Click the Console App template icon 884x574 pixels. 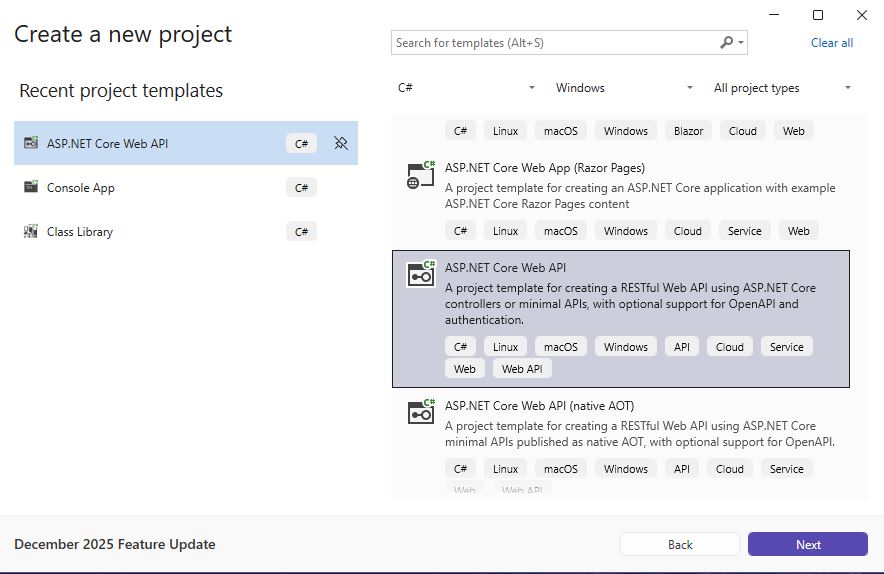[31, 187]
